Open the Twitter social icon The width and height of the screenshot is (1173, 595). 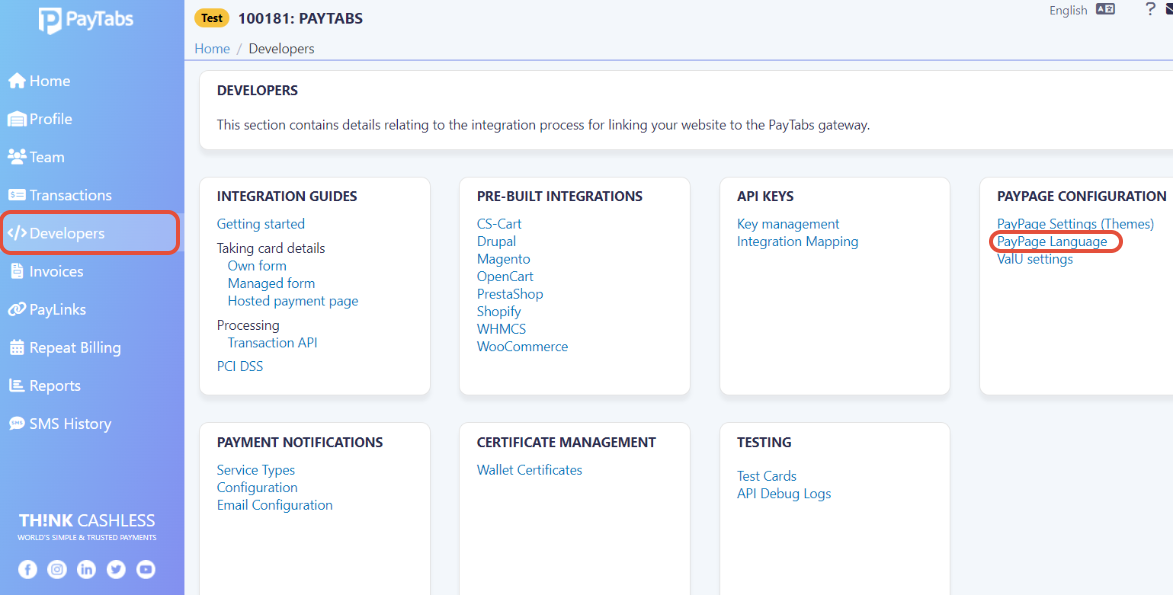click(117, 569)
